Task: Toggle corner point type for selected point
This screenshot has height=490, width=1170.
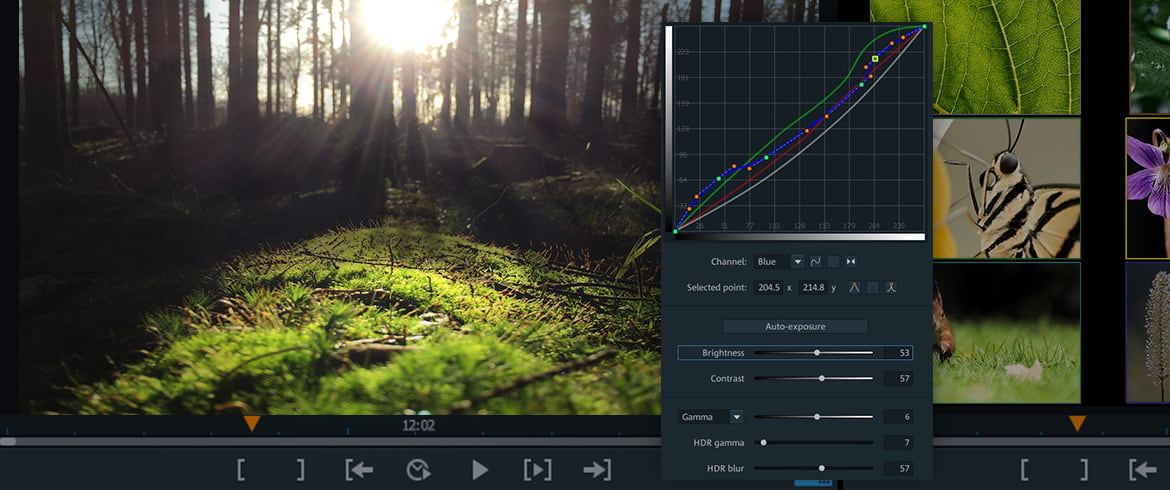Action: tap(855, 288)
